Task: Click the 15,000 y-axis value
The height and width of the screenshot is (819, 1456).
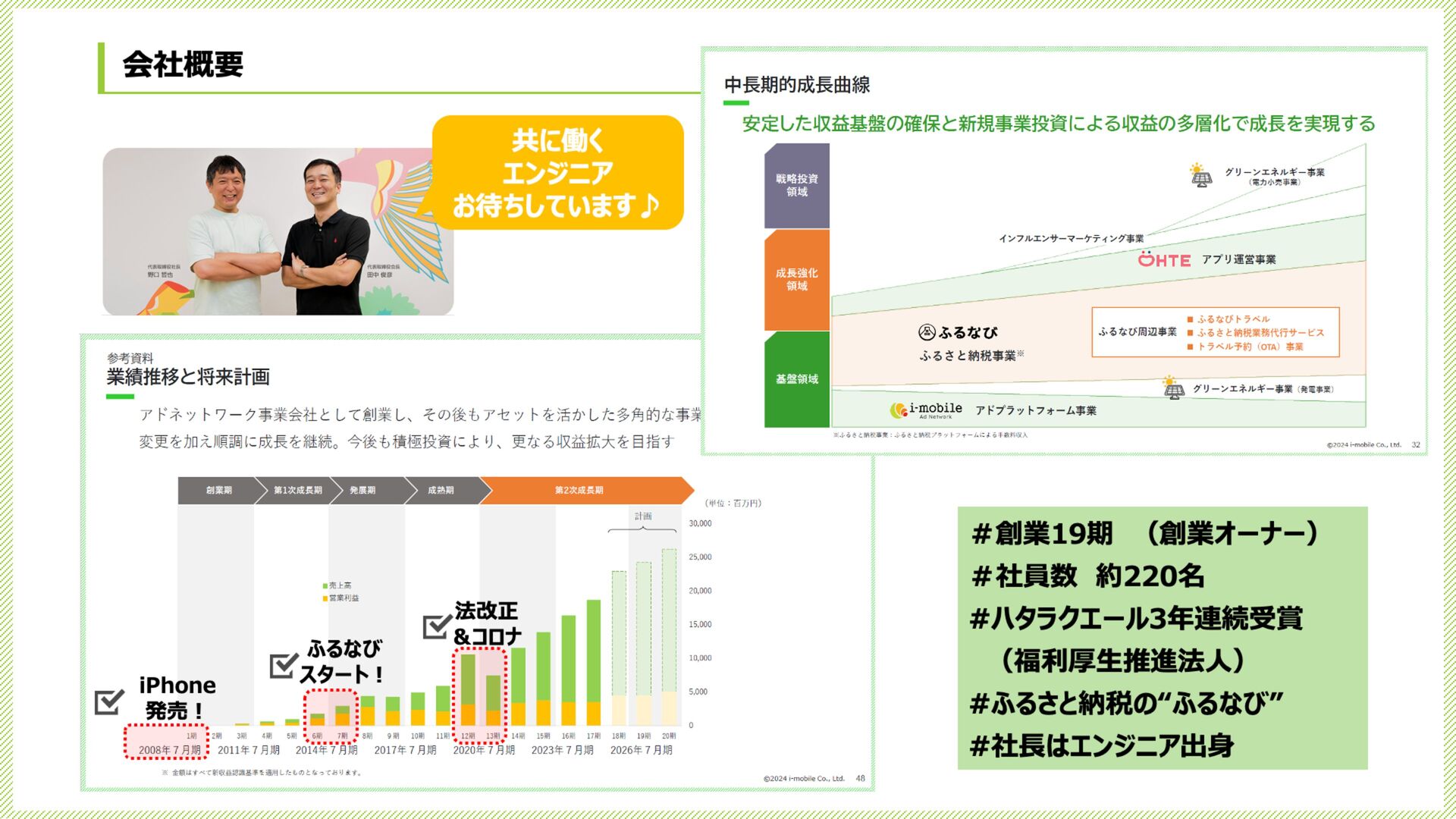Action: pyautogui.click(x=700, y=624)
